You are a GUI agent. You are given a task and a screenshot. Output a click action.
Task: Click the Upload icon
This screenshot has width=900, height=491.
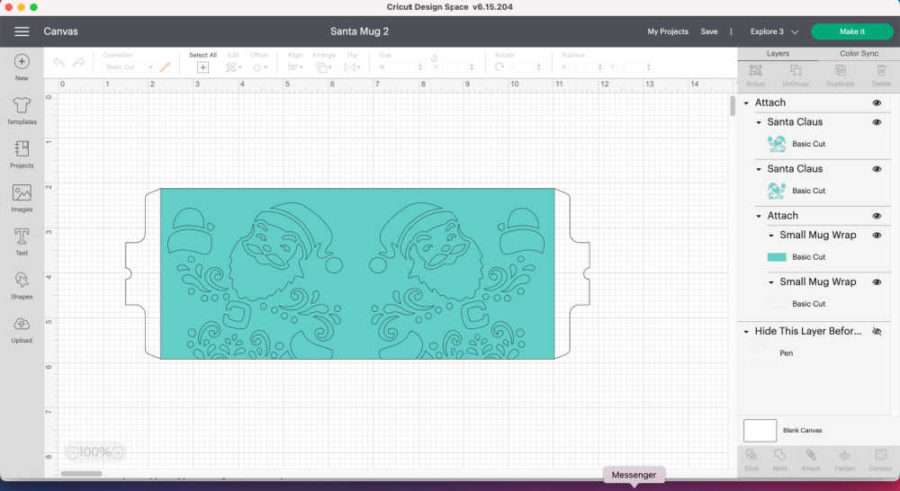[22, 328]
